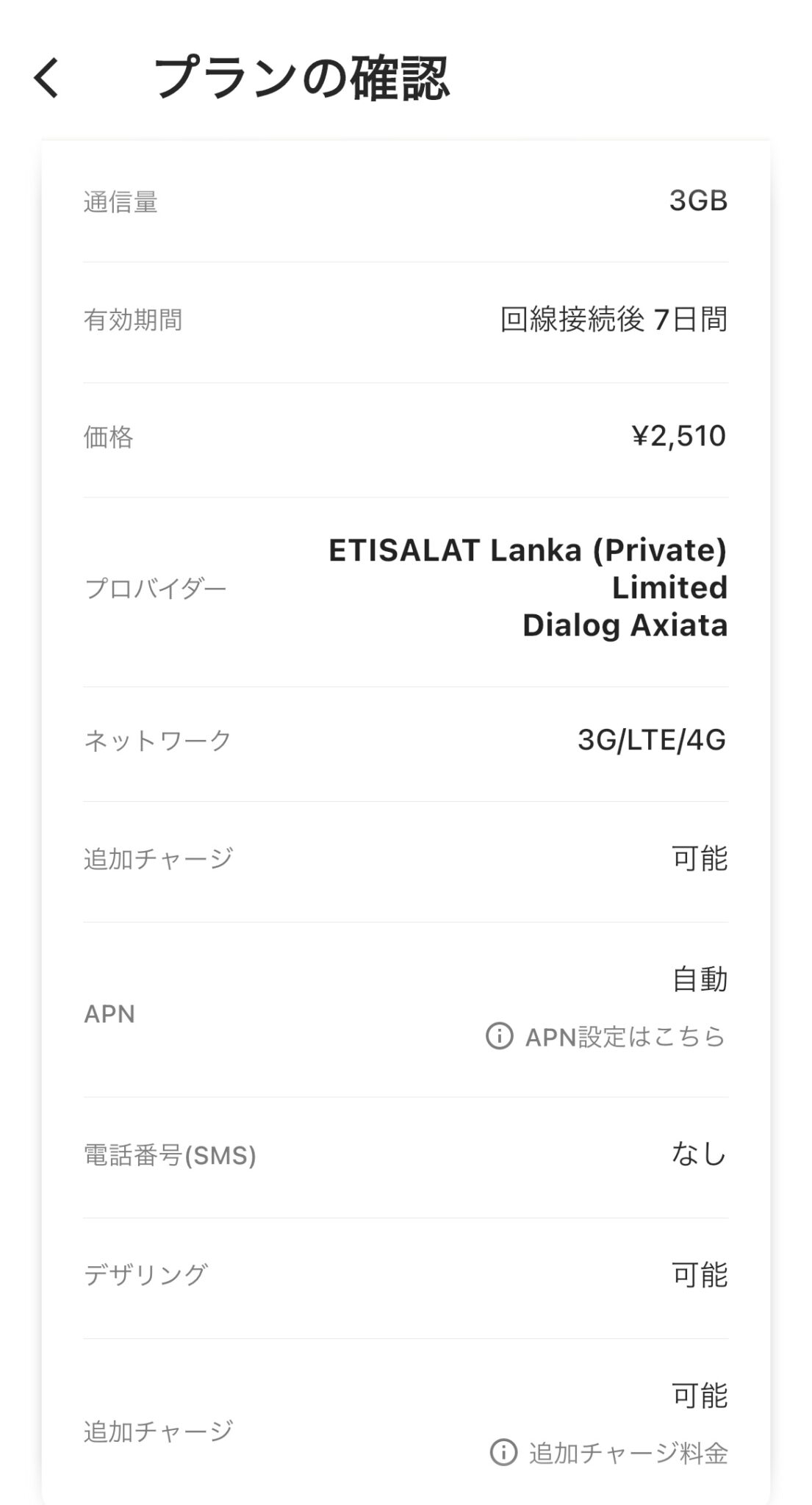Select the 有効期間 row label
Image resolution: width=812 pixels, height=1505 pixels.
tap(133, 320)
